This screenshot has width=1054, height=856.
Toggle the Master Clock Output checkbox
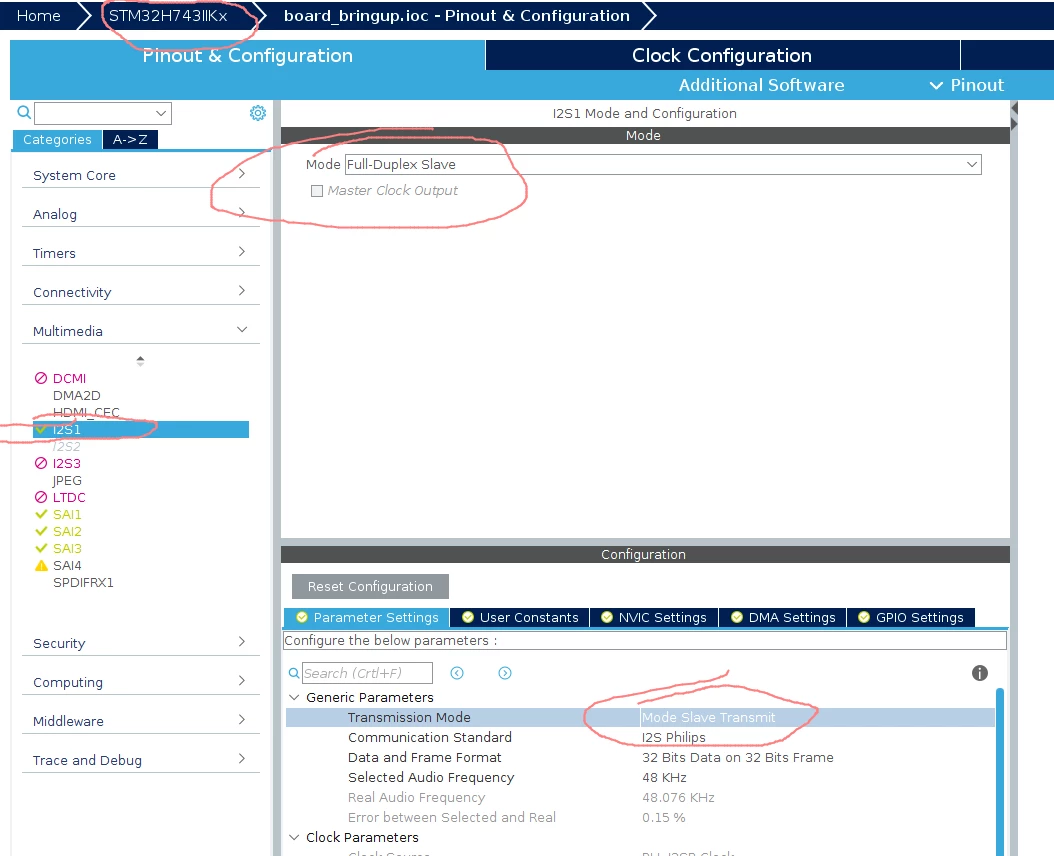(317, 191)
